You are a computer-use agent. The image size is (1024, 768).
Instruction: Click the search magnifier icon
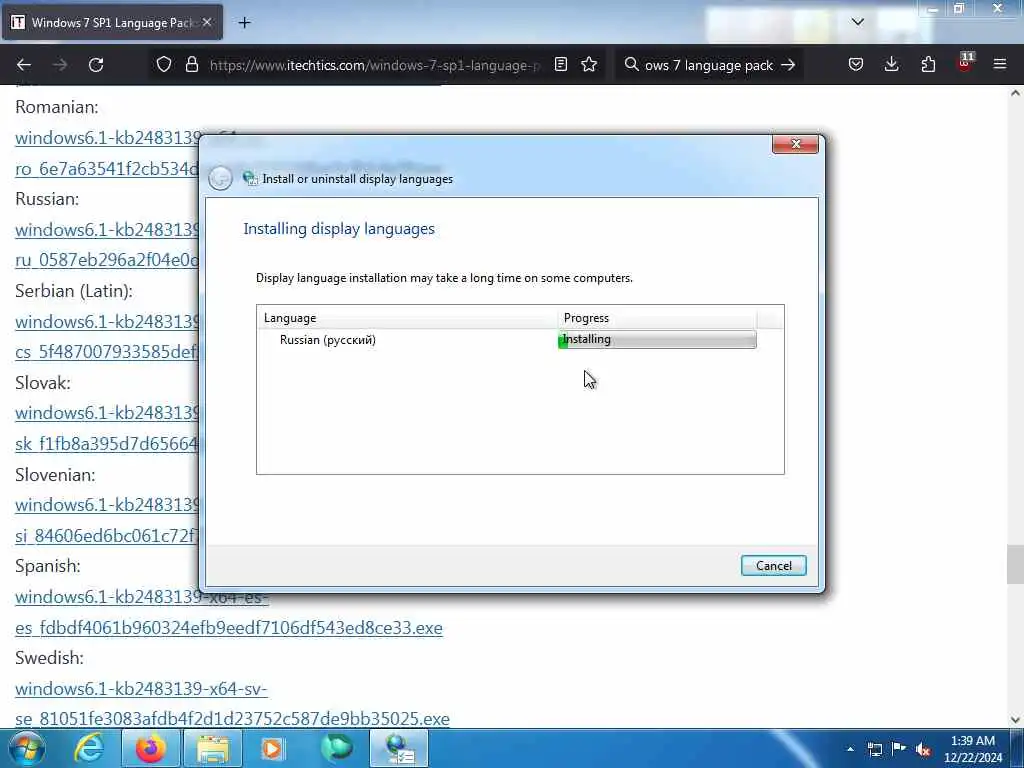pos(631,65)
